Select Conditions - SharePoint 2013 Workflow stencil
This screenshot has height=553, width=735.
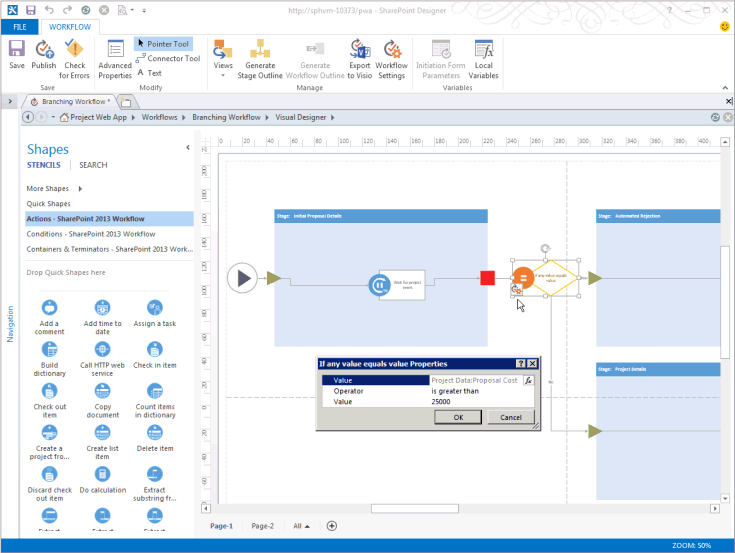pyautogui.click(x=90, y=233)
